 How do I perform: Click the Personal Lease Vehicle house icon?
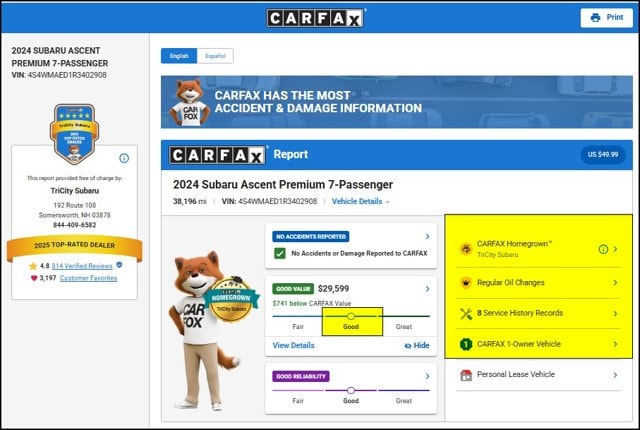(466, 375)
